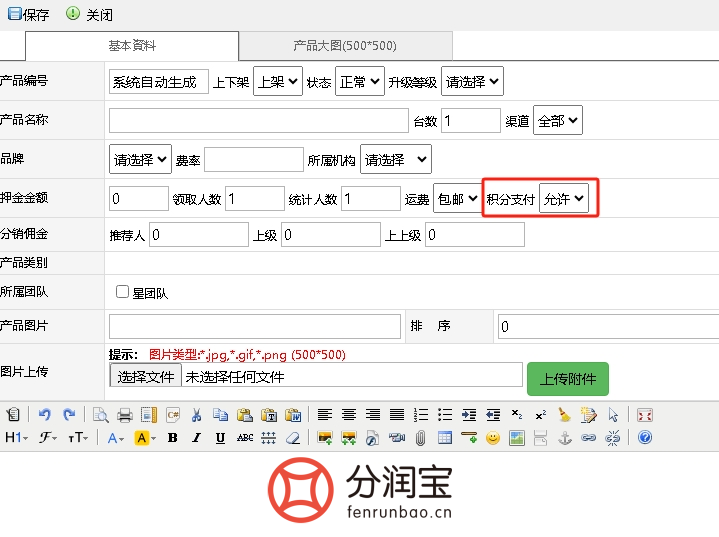This screenshot has width=719, height=537.
Task: Click the scissors cut icon
Action: 197,415
